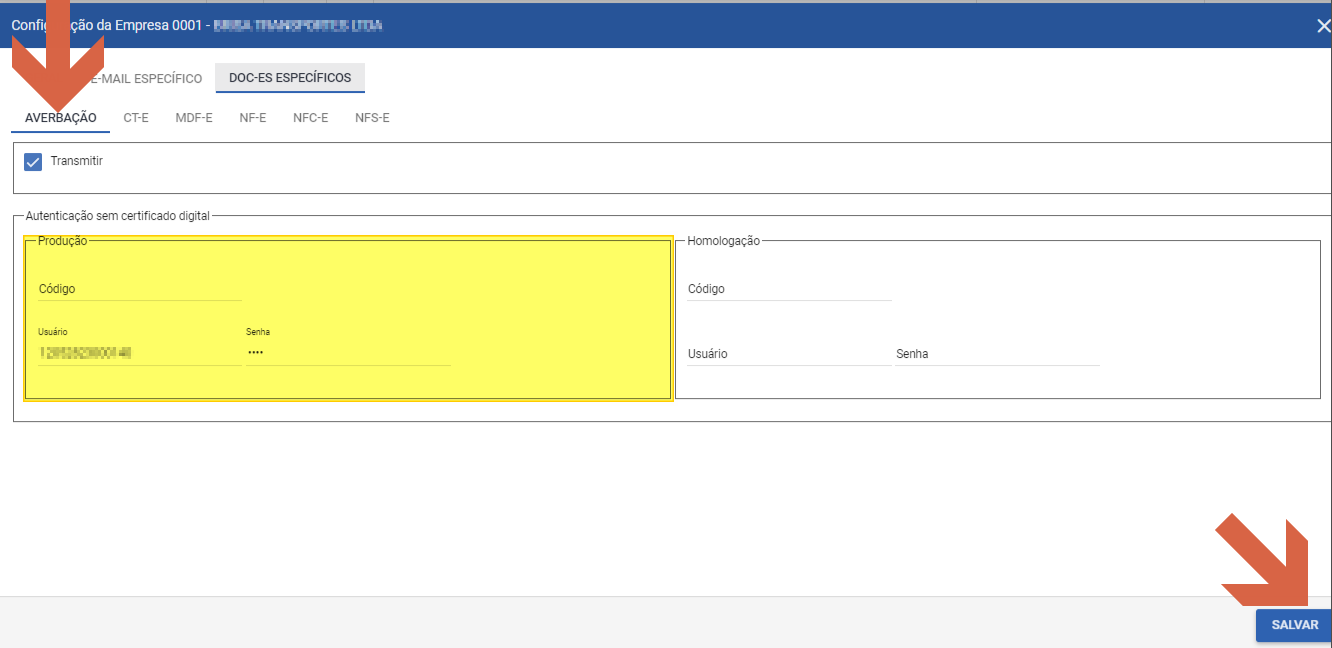1332x648 pixels.
Task: Click the Produção group label
Action: tap(63, 241)
